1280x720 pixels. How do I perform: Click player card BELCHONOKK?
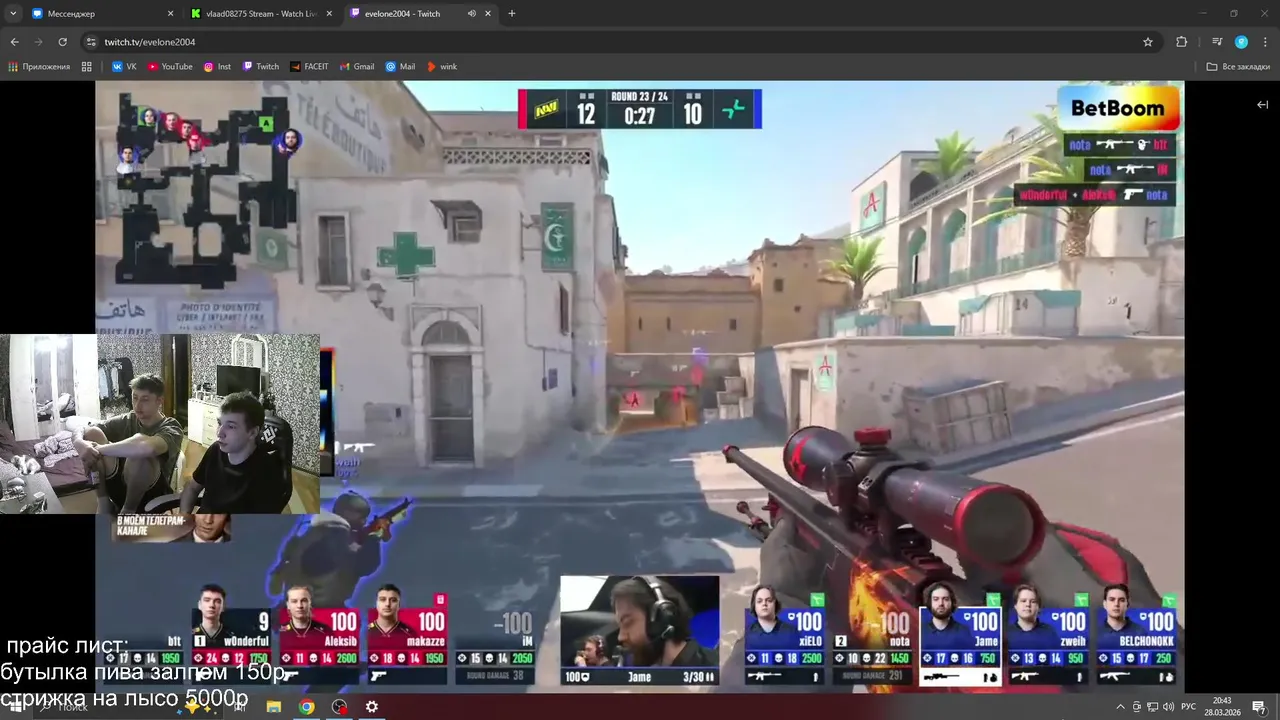(x=1136, y=634)
